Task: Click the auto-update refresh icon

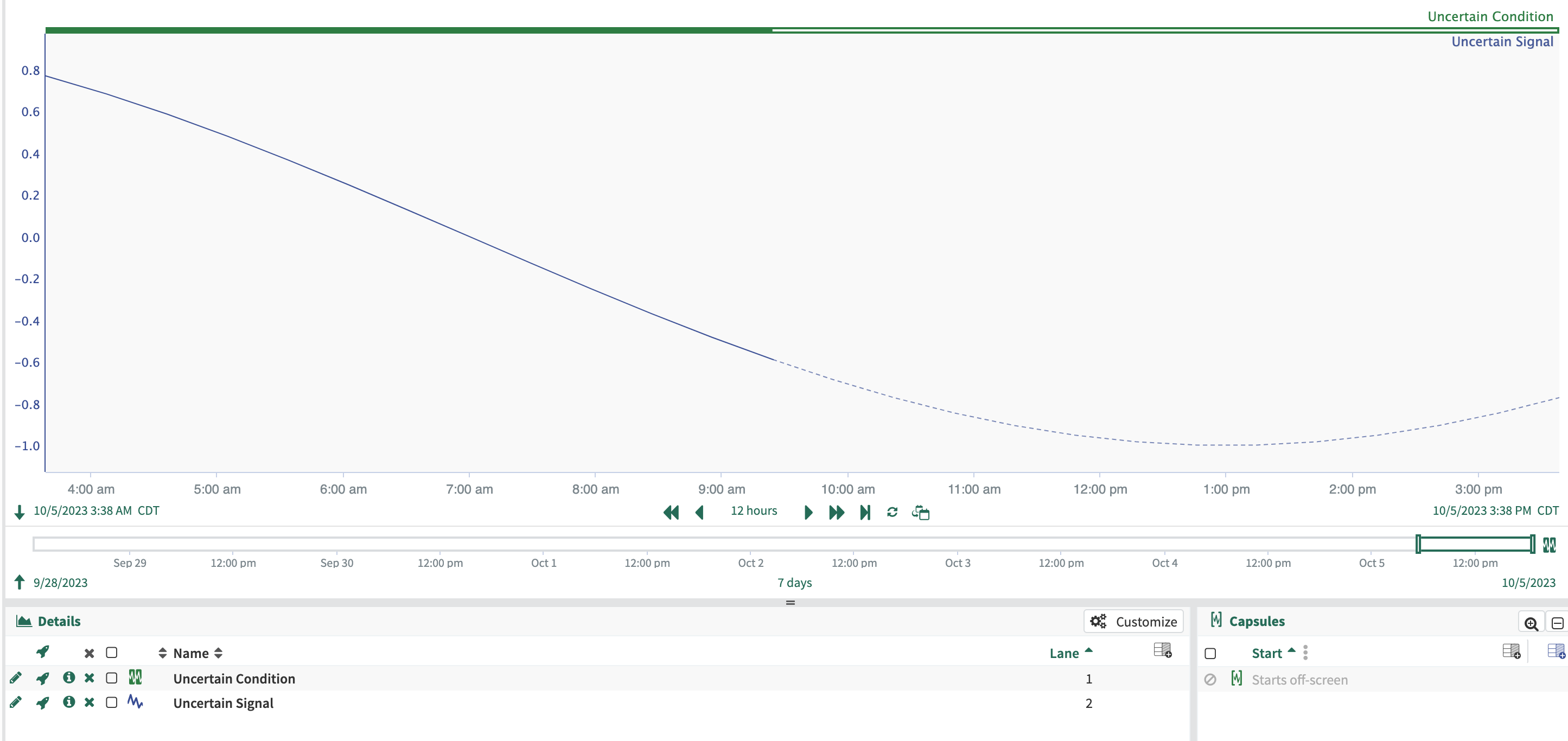Action: click(x=892, y=512)
